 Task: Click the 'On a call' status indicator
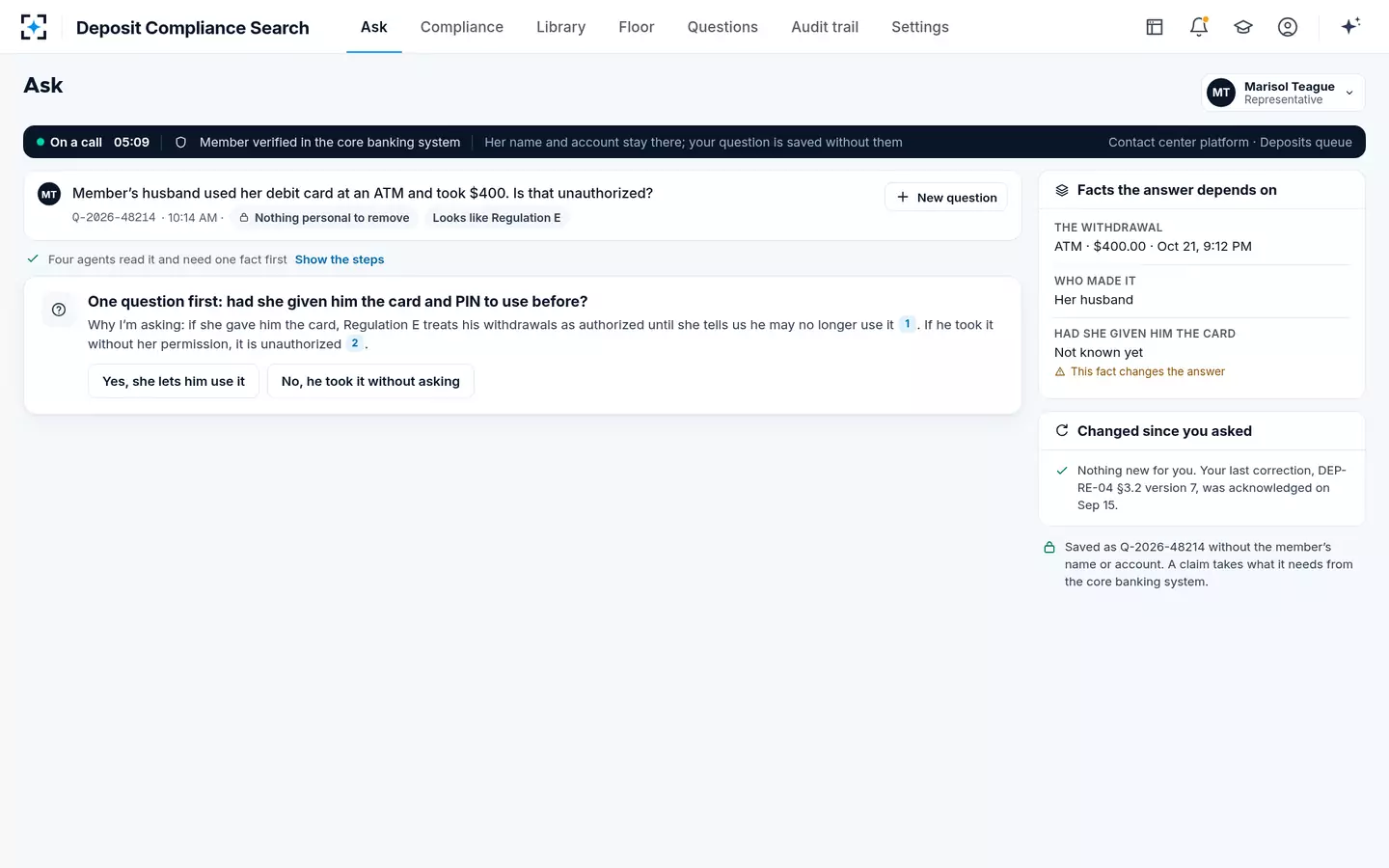[x=69, y=143]
